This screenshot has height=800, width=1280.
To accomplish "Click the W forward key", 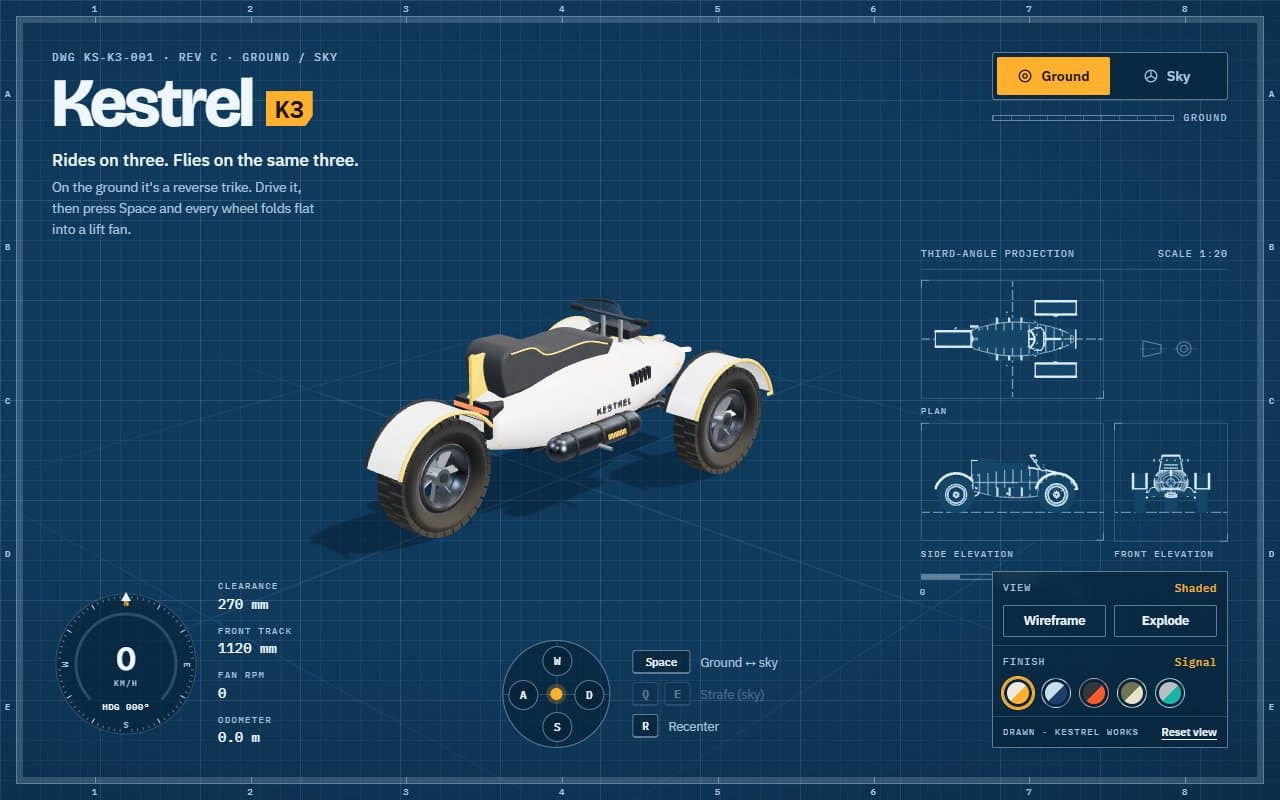I will point(557,662).
